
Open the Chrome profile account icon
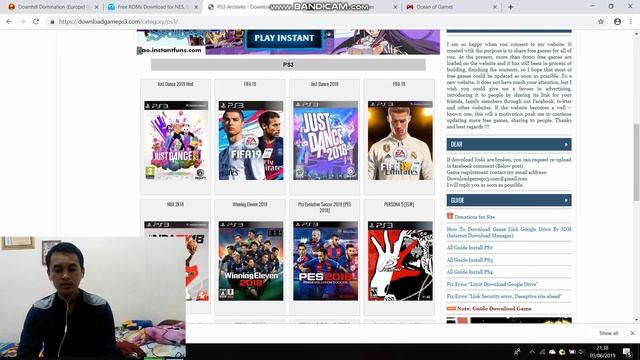pyautogui.click(x=617, y=22)
